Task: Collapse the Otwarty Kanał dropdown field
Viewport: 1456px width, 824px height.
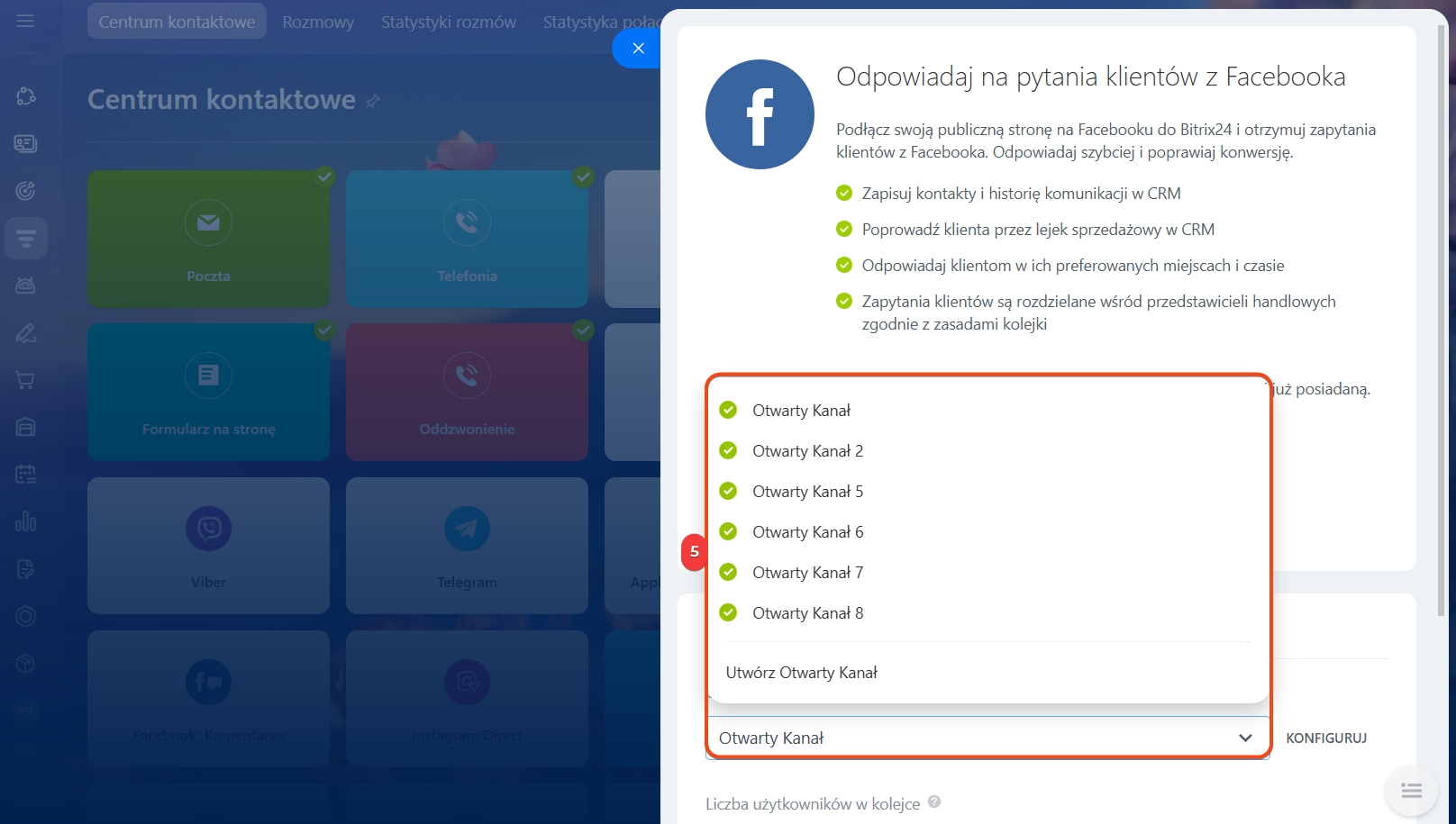Action: (987, 738)
